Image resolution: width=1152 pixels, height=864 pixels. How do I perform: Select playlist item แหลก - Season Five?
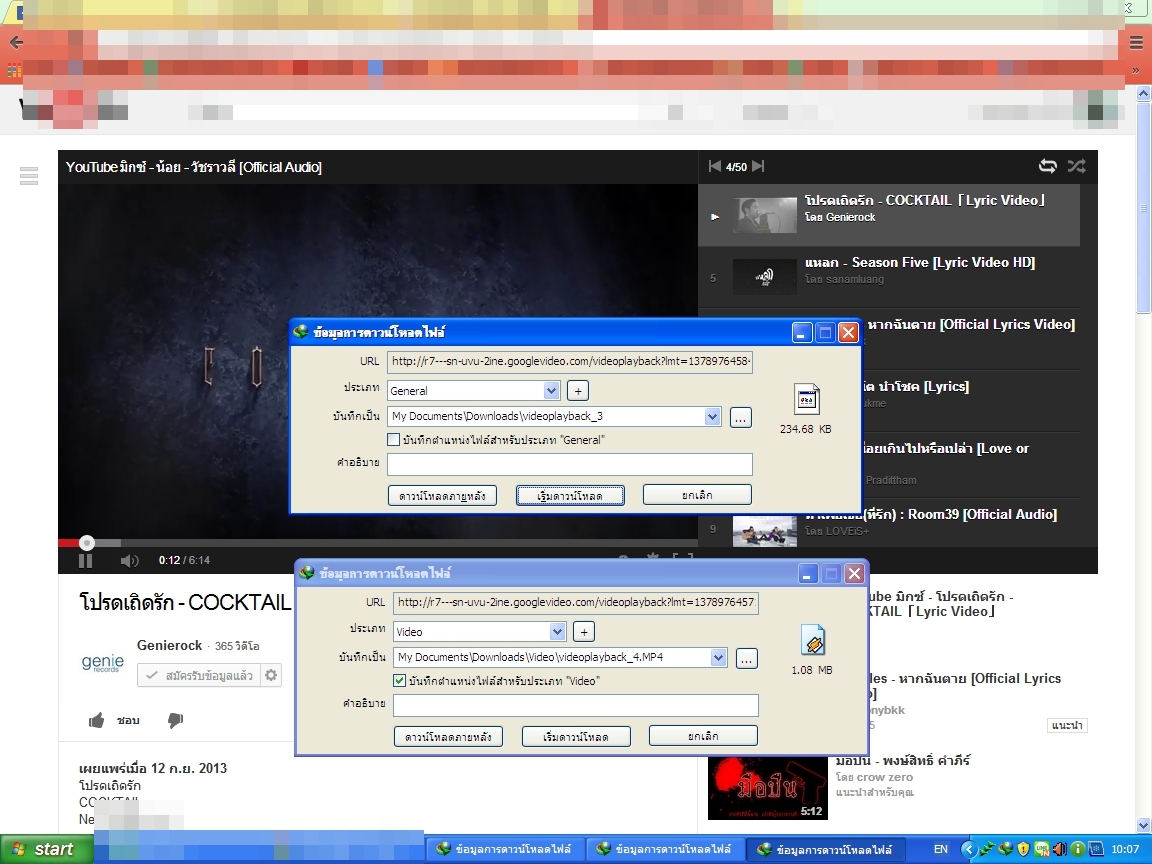click(889, 277)
